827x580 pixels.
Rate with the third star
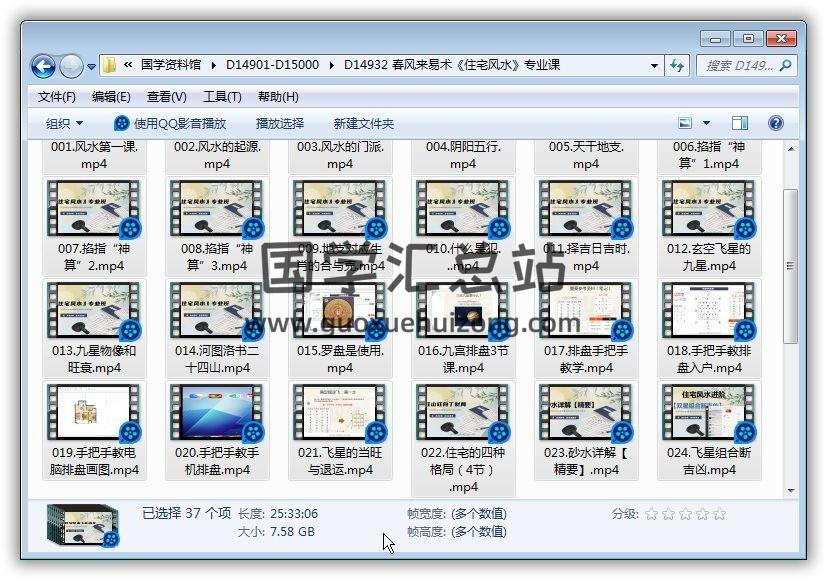coord(685,514)
